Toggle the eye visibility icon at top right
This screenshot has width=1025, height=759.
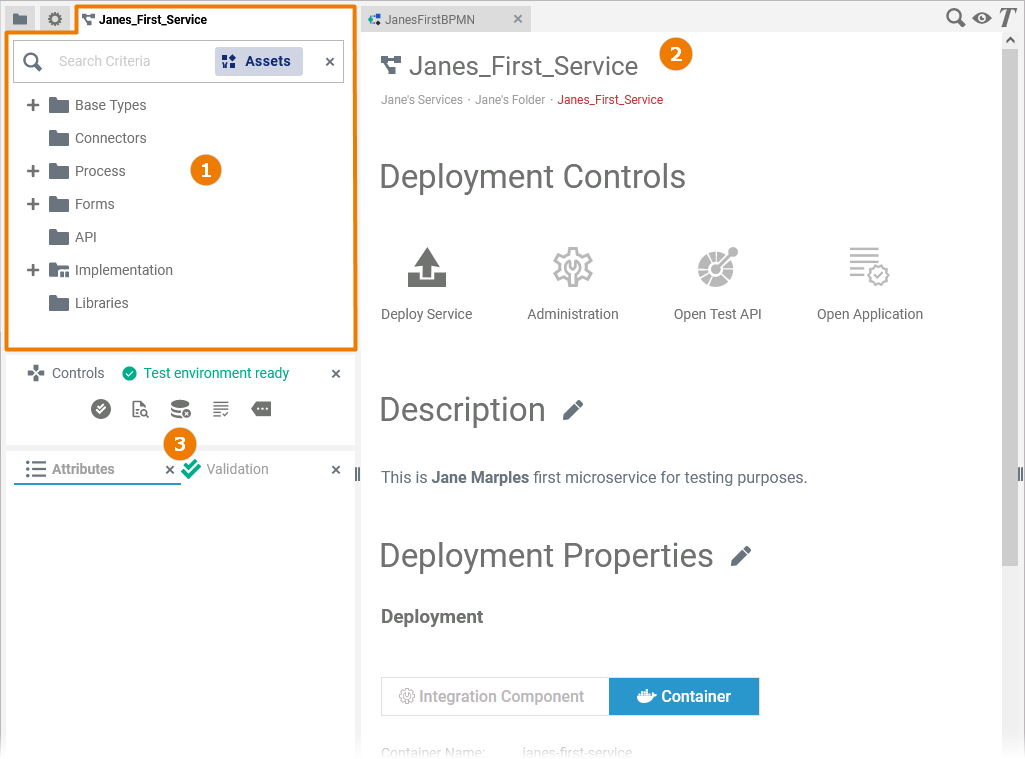(x=982, y=18)
